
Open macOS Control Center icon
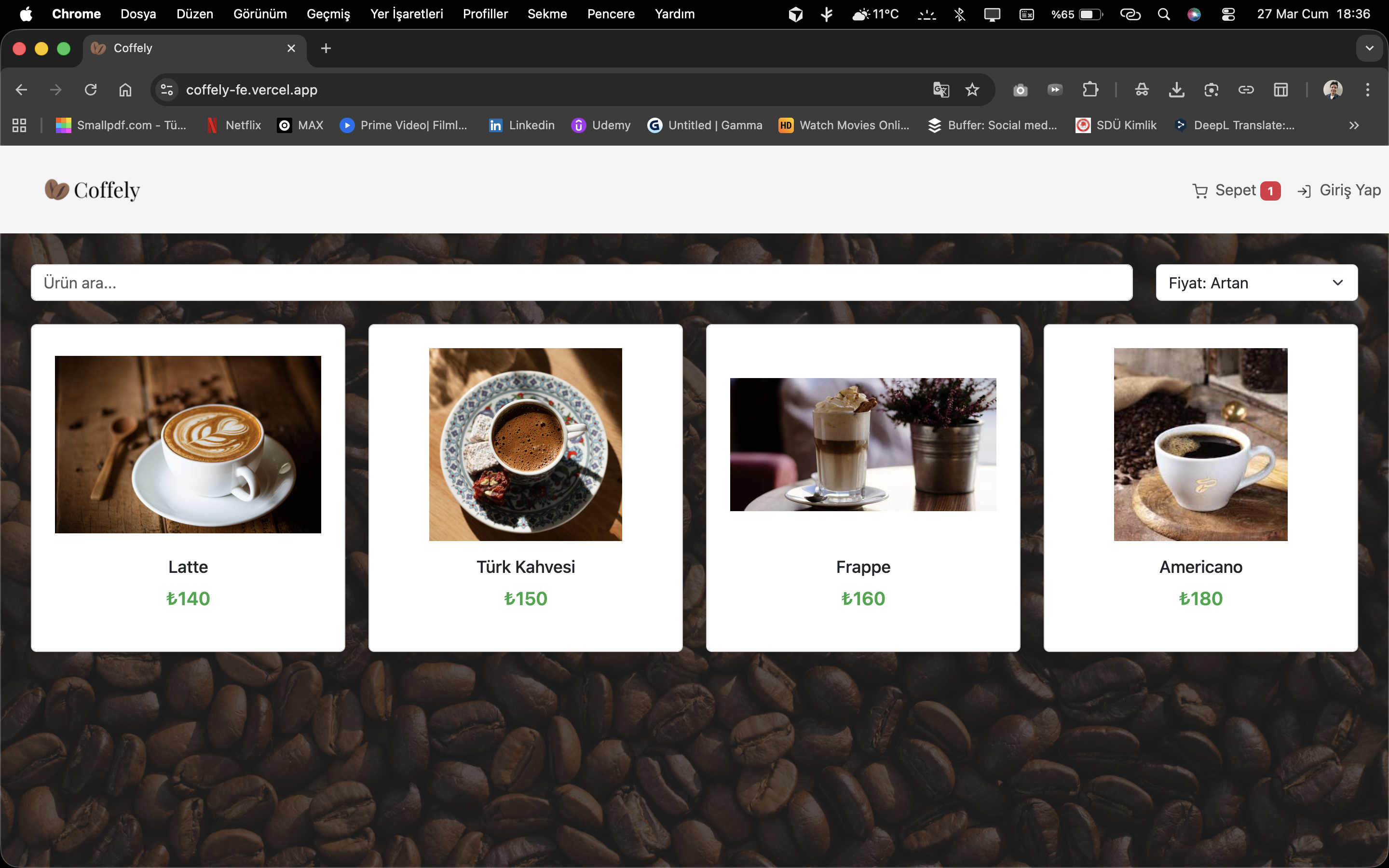coord(1228,14)
